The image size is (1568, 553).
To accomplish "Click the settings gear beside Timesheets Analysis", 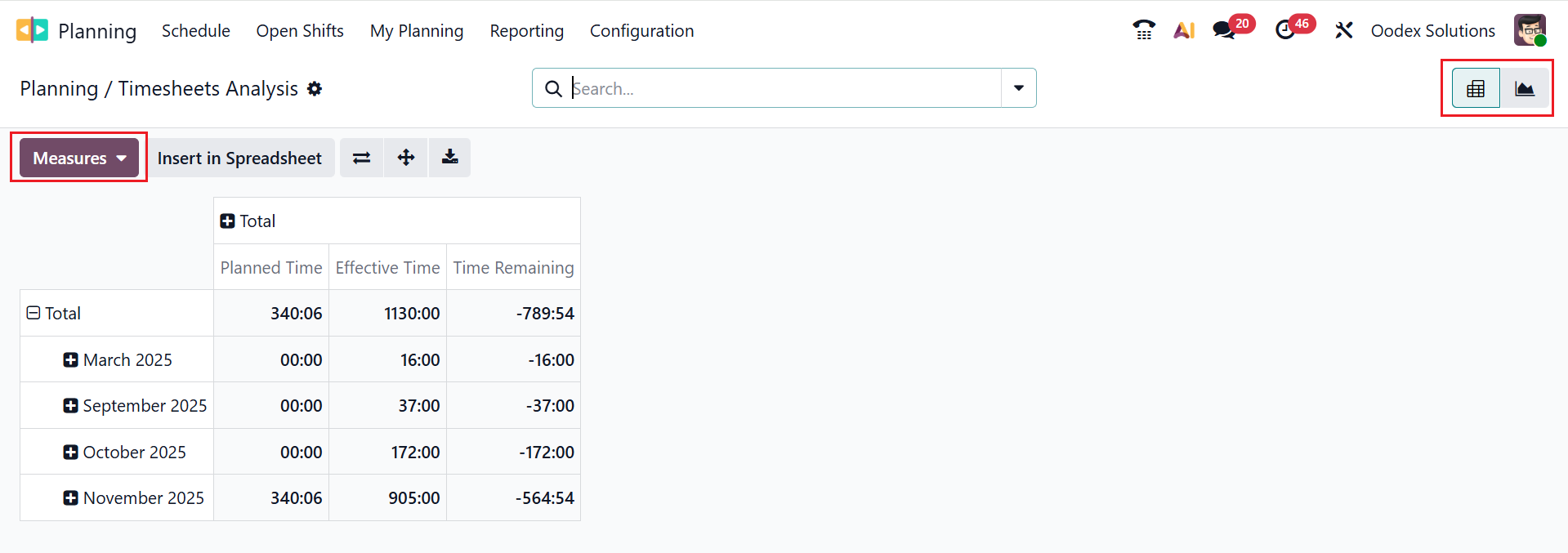I will coord(315,88).
